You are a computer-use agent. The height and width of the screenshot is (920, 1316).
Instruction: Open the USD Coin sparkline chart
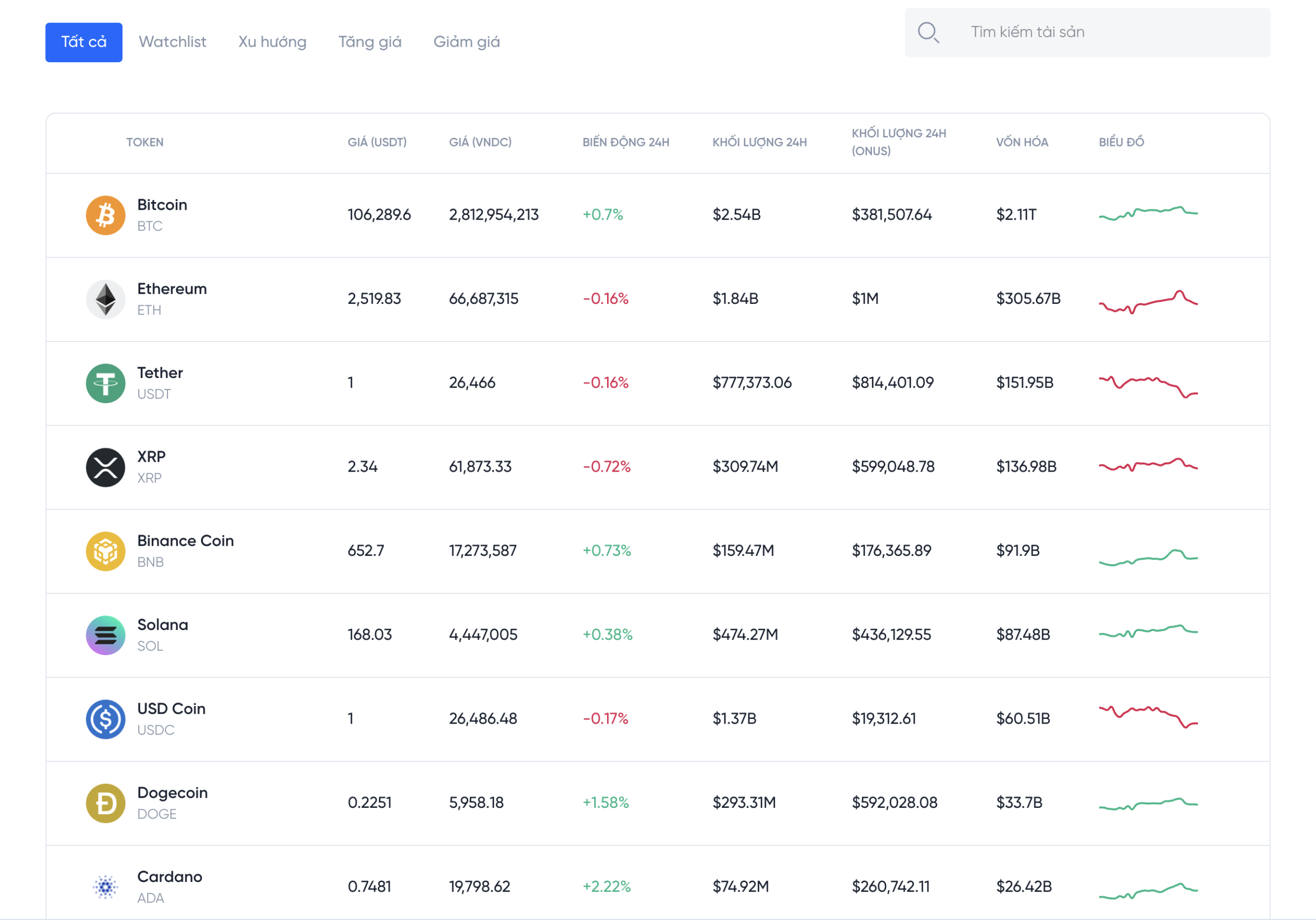(x=1148, y=716)
